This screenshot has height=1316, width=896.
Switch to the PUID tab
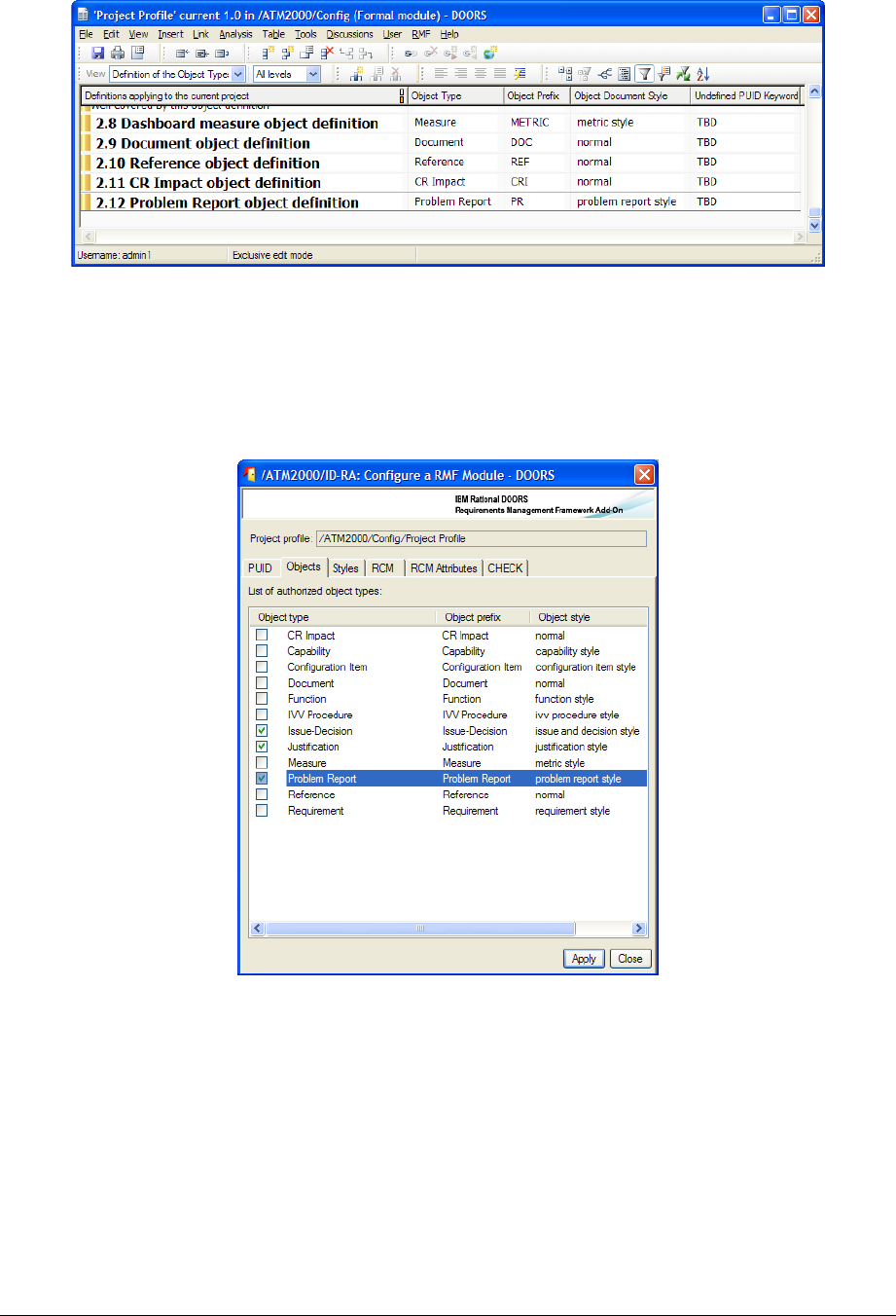pyautogui.click(x=260, y=568)
